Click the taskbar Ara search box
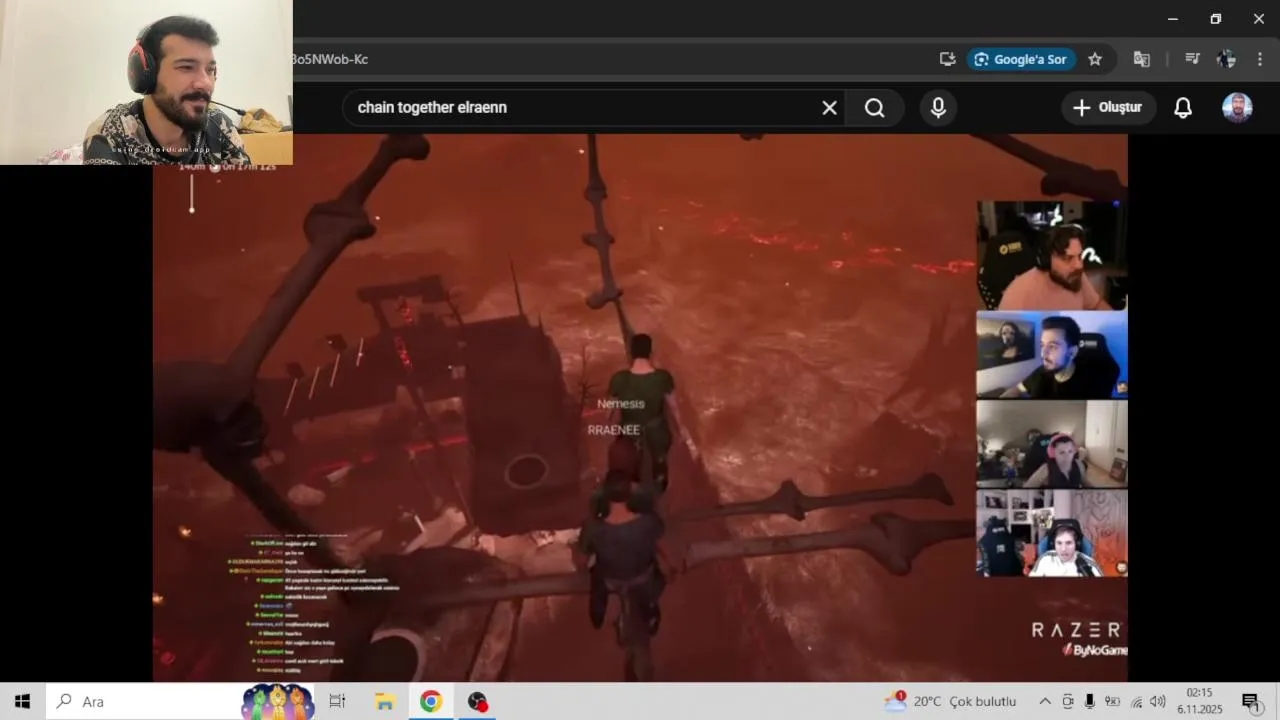This screenshot has height=720, width=1280. click(x=180, y=702)
